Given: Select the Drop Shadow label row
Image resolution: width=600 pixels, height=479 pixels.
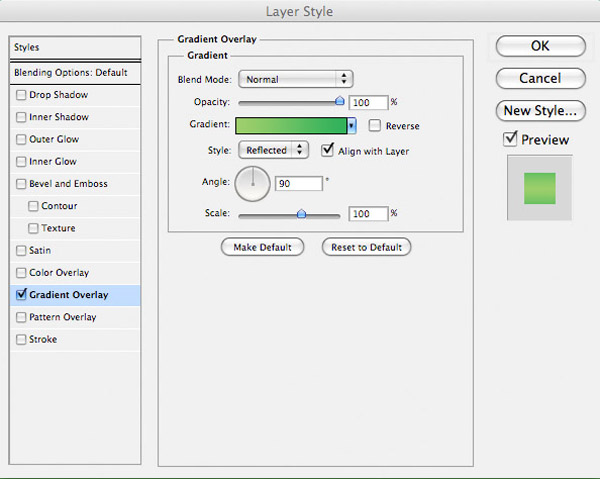Looking at the screenshot, I should (75, 95).
